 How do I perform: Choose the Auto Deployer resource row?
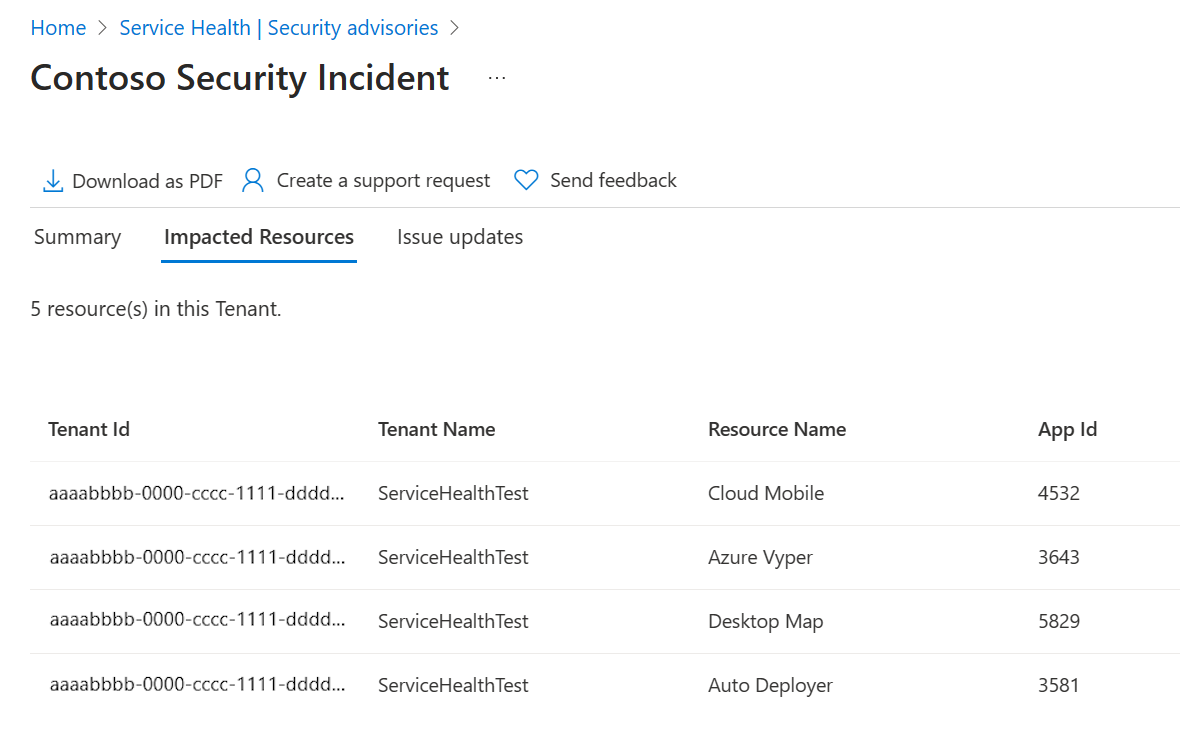[x=770, y=685]
